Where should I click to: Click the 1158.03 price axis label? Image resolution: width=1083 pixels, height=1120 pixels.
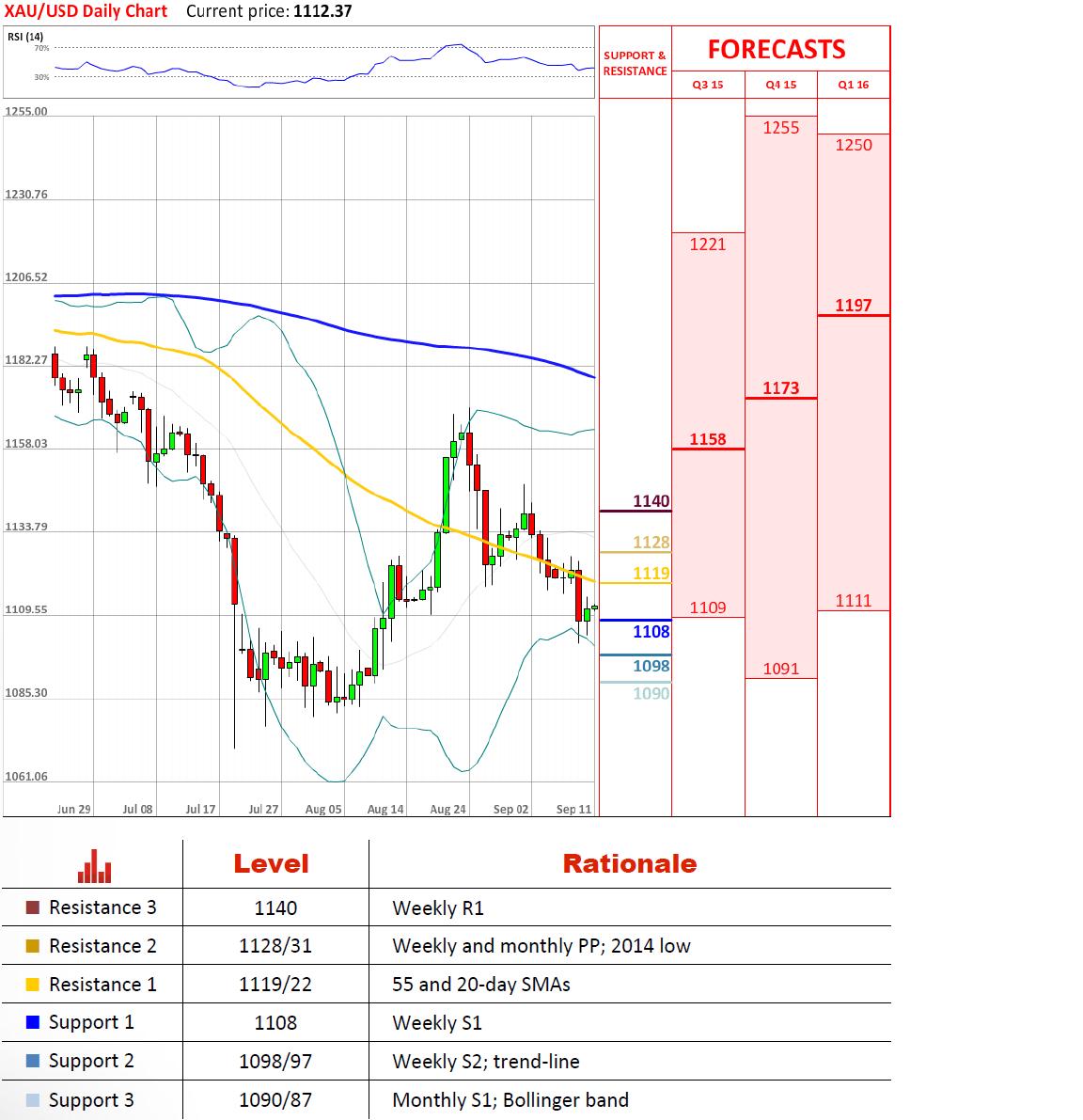click(x=26, y=444)
